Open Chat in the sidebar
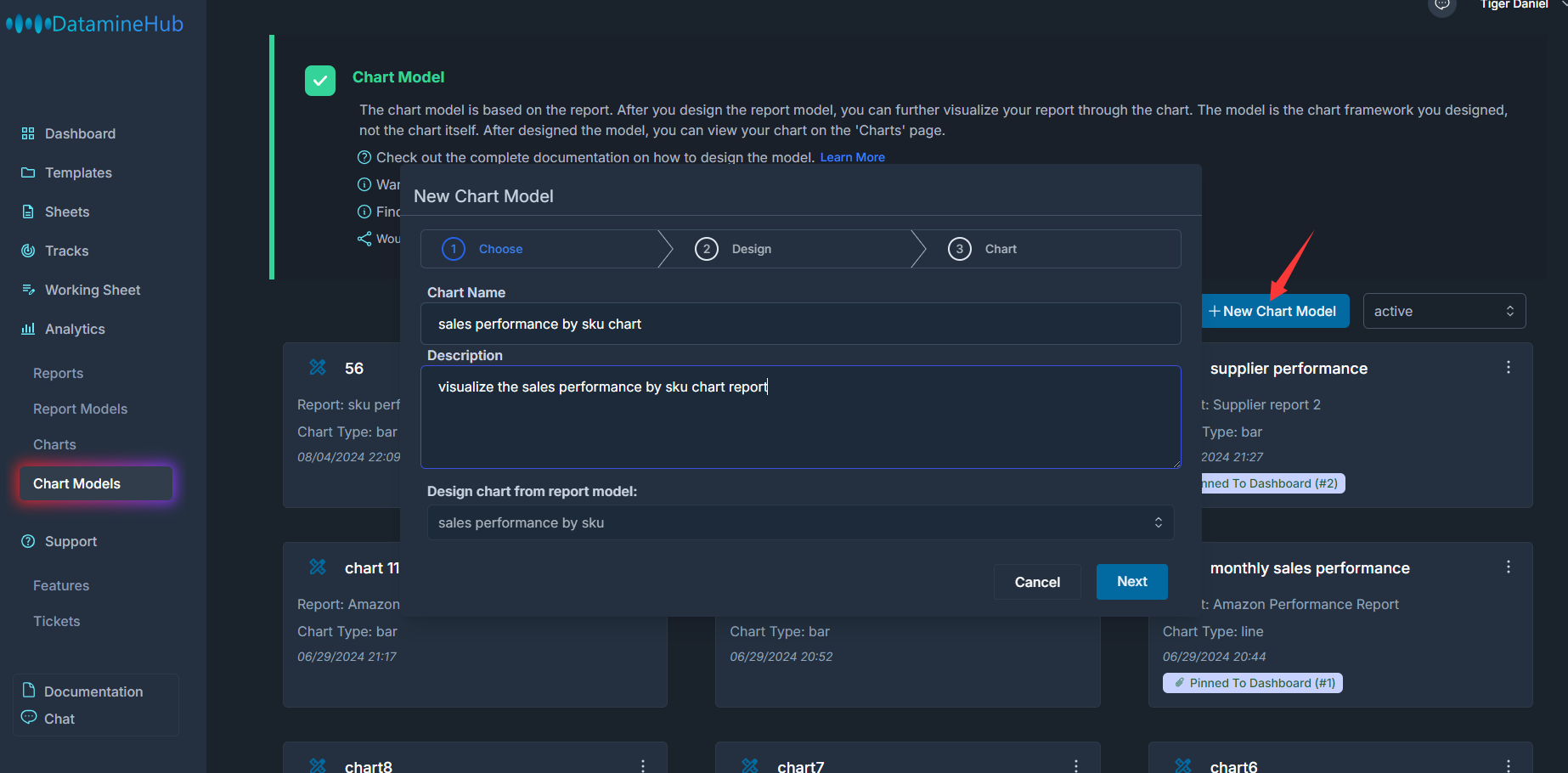 tap(59, 719)
